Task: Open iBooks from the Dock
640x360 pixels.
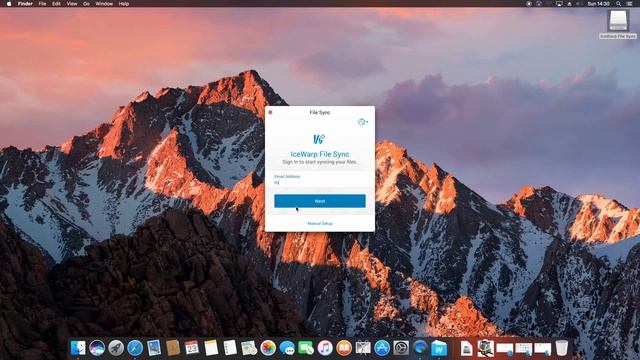Action: click(x=344, y=348)
